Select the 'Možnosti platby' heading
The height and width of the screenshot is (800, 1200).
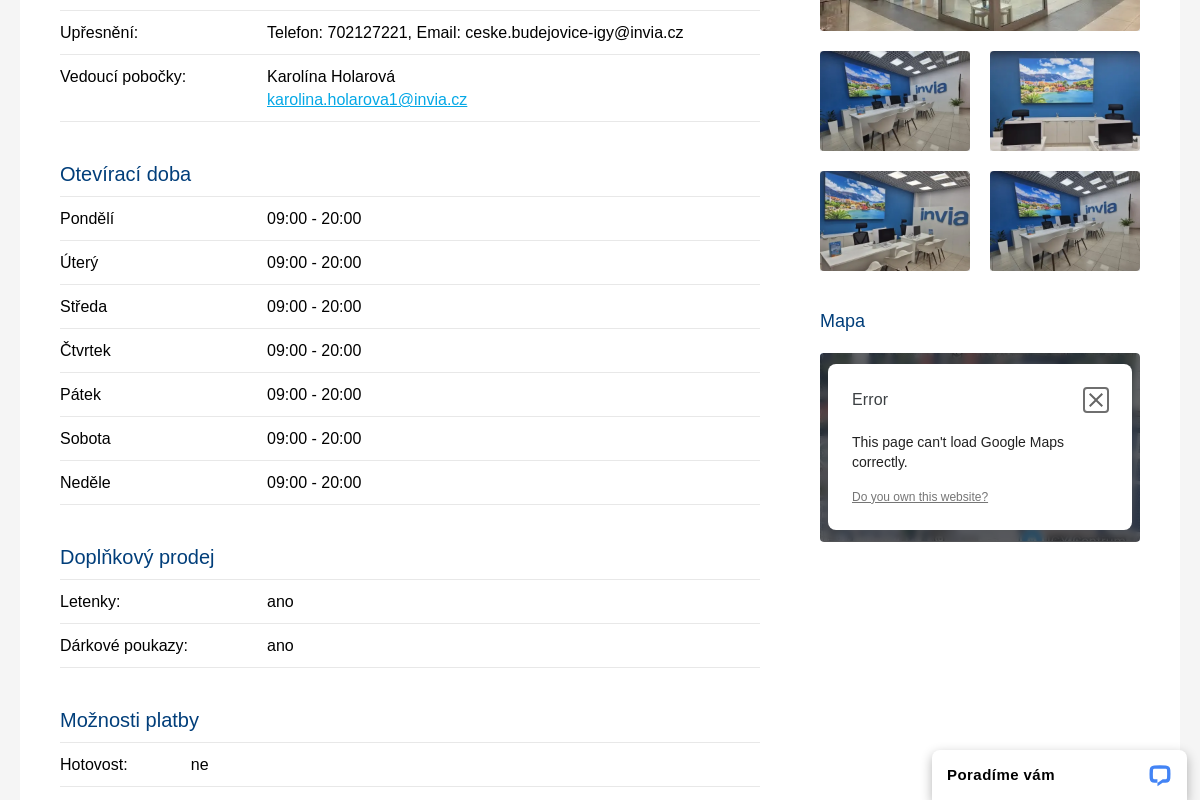129,720
